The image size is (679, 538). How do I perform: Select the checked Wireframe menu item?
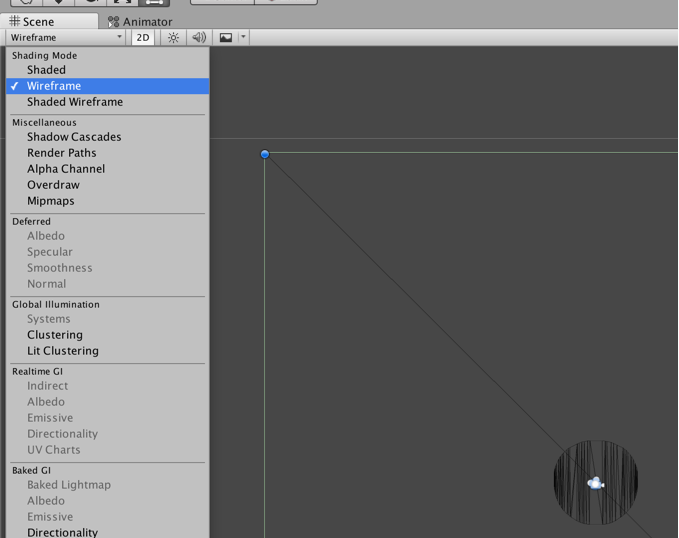point(108,86)
